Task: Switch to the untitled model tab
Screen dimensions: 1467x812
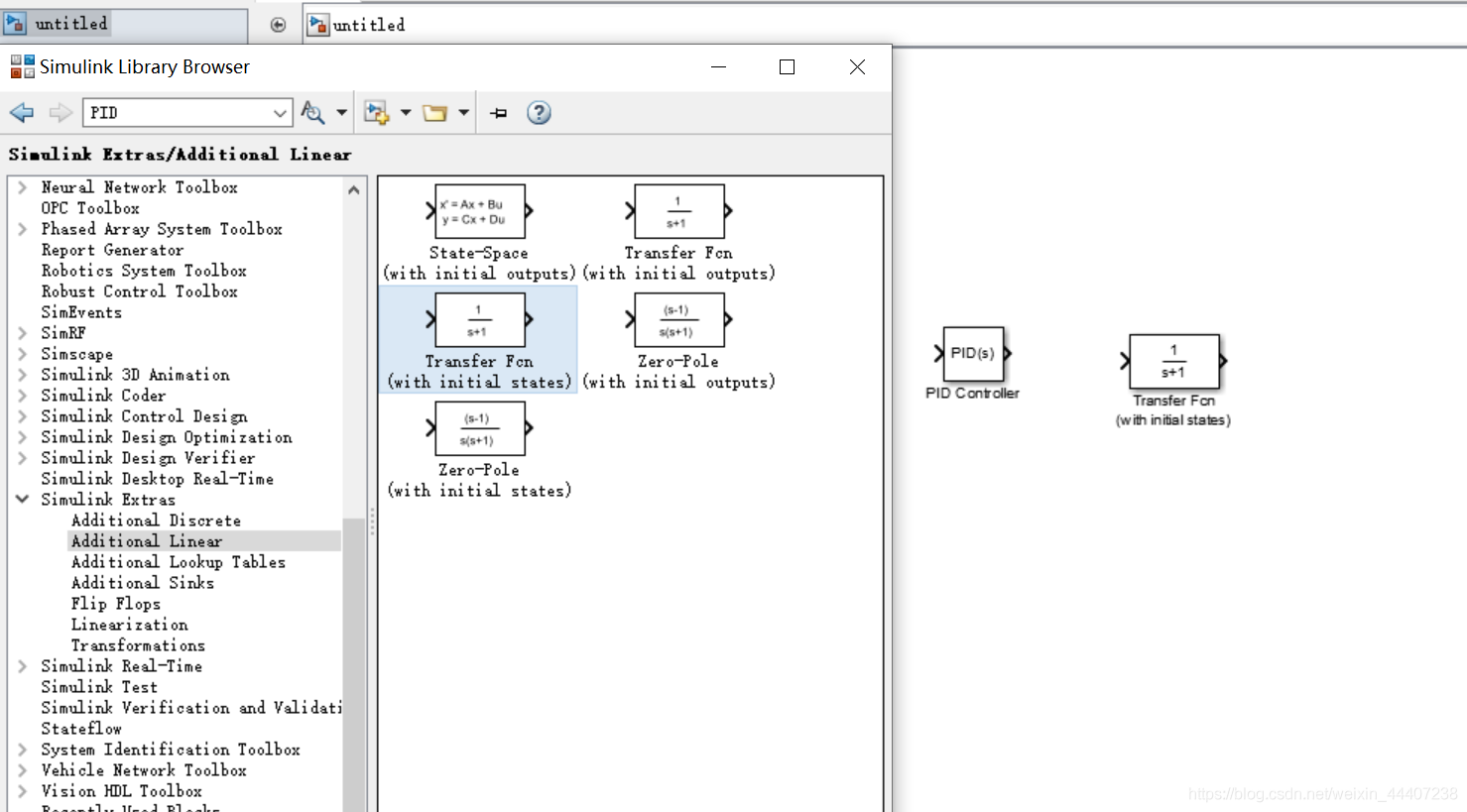Action: click(124, 24)
